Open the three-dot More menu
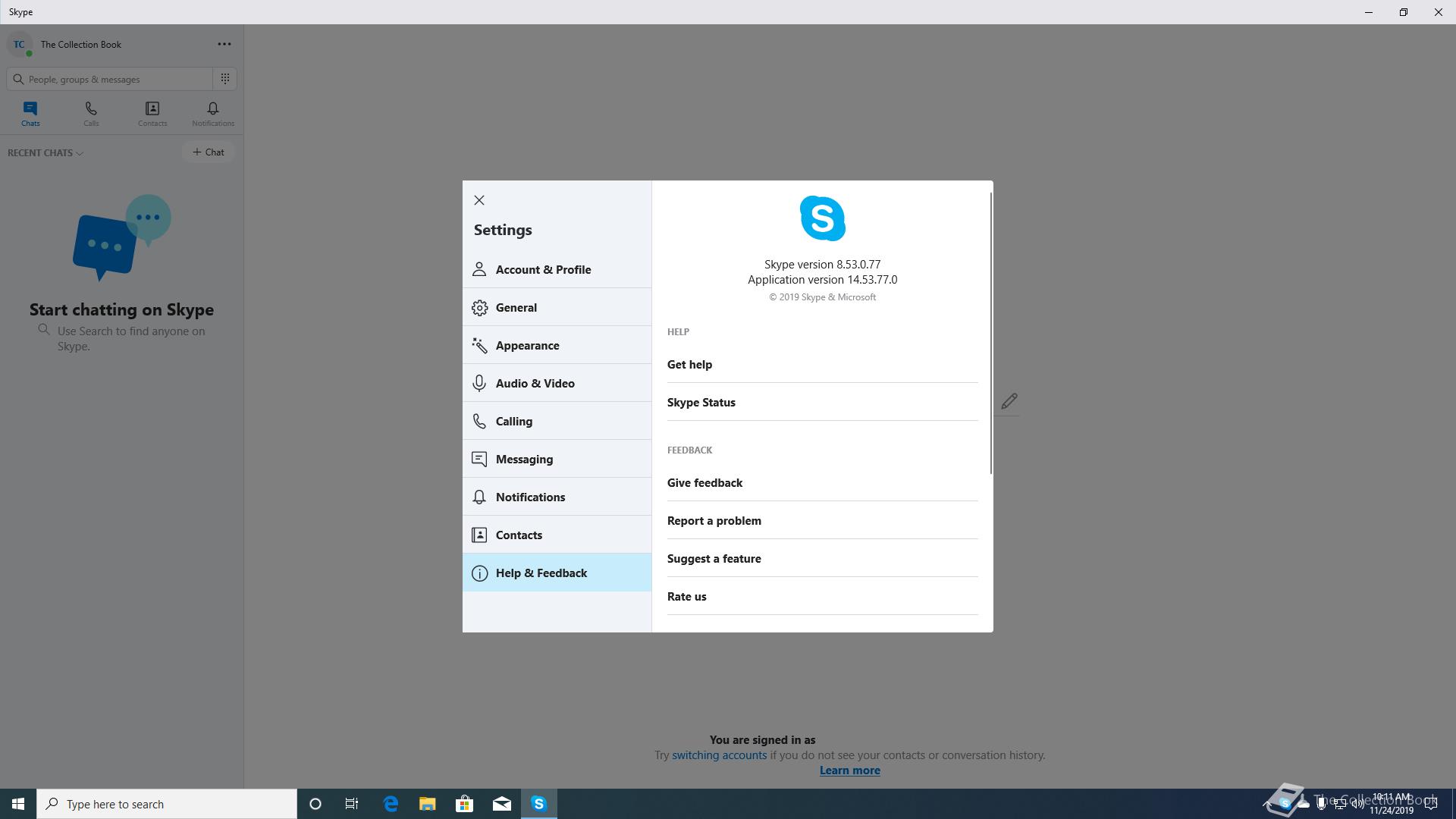Screen dimensions: 1456x819 point(224,44)
